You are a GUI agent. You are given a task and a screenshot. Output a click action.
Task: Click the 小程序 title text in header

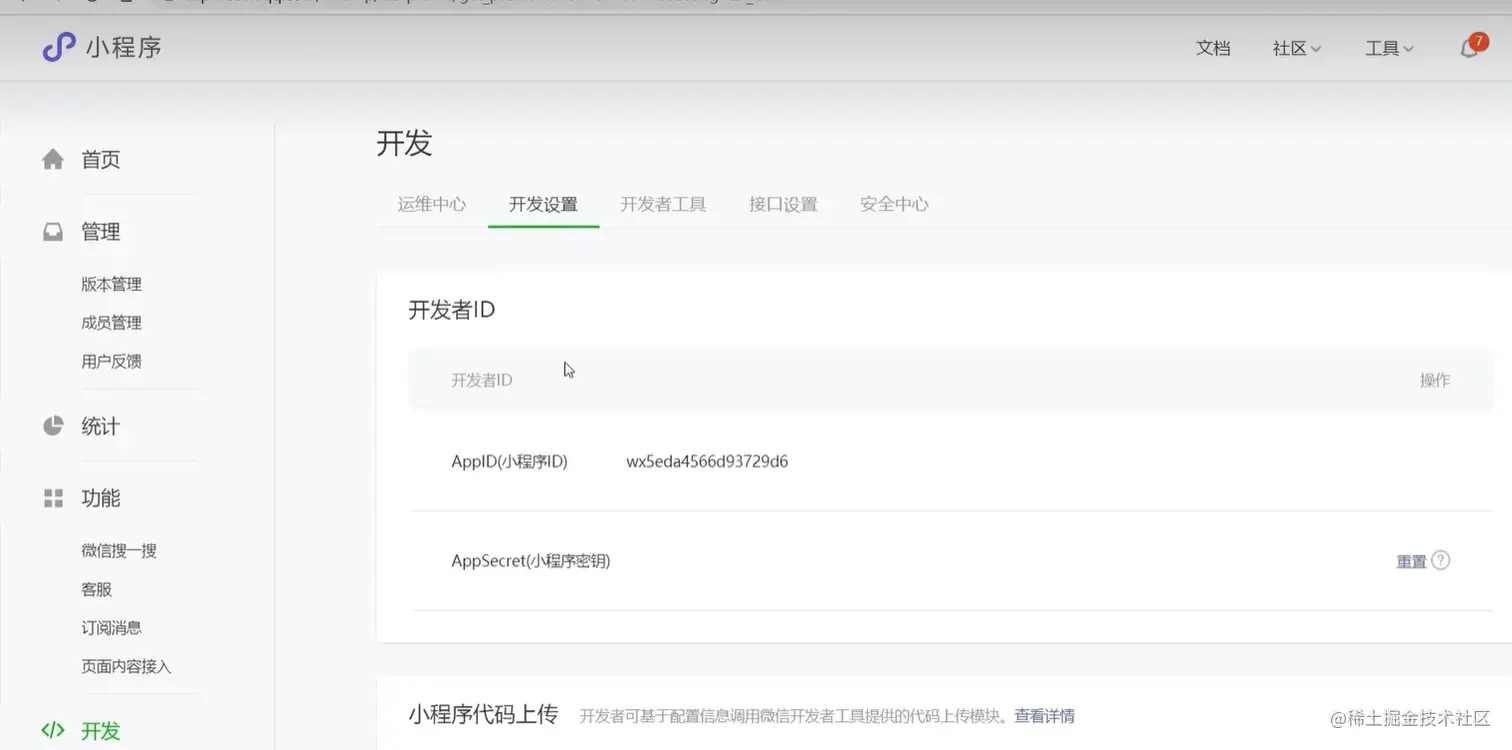(124, 47)
